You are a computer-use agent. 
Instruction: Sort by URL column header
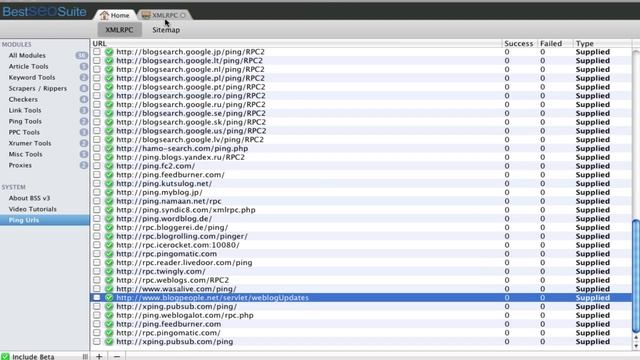[296, 43]
